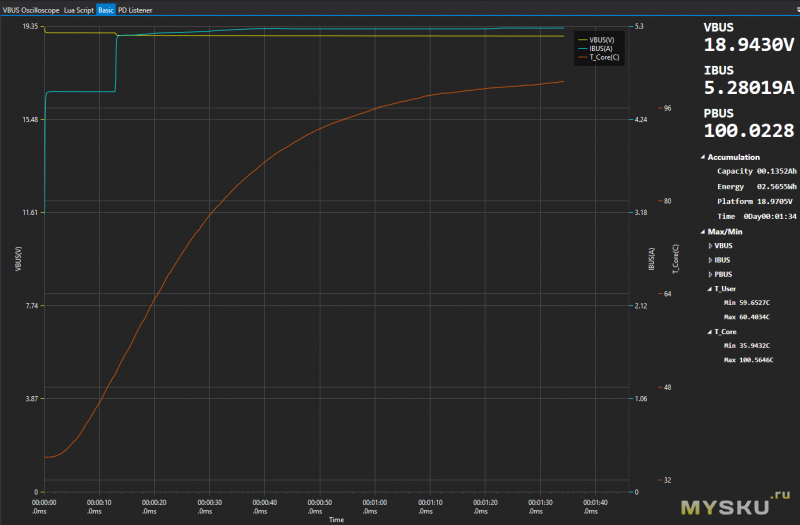The height and width of the screenshot is (525, 800).
Task: Click the Time axis title
Action: (x=336, y=519)
